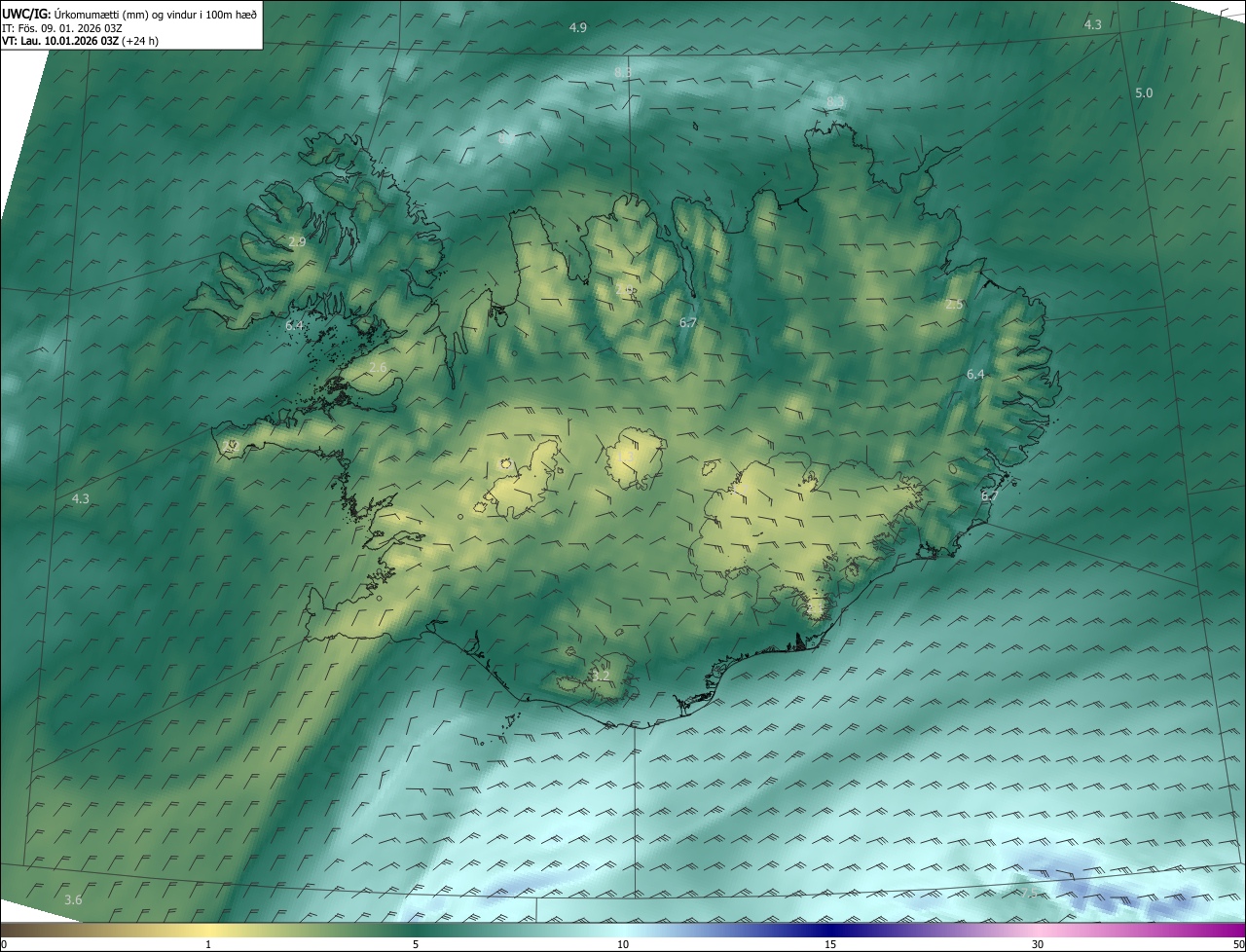Click the 0 tick on the color scale
1246x952 pixels.
coord(3,944)
